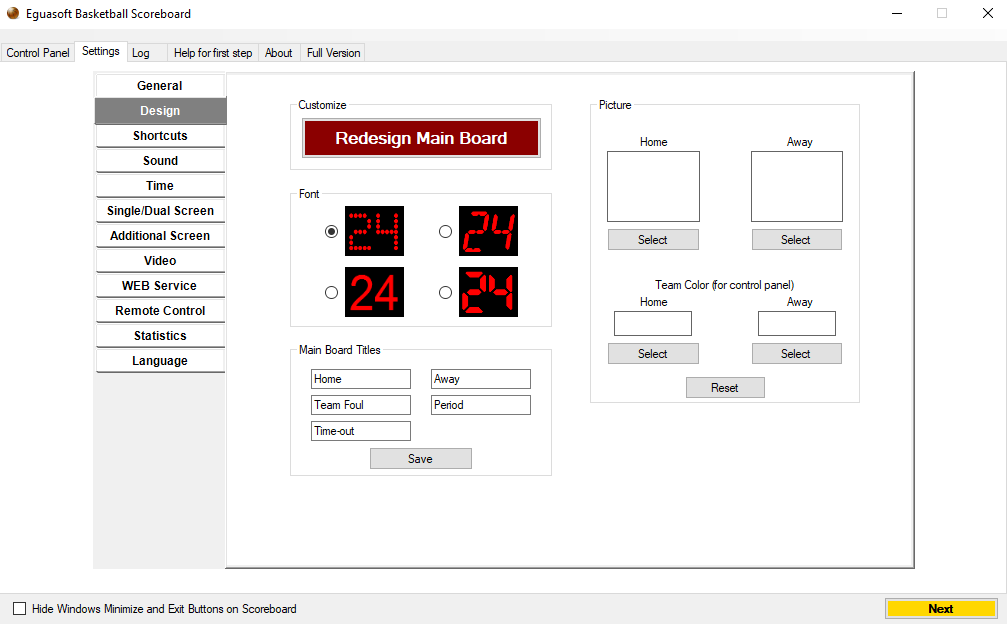Select the italic segment font radio button
Viewport: 1007px width, 624px height.
[x=445, y=231]
